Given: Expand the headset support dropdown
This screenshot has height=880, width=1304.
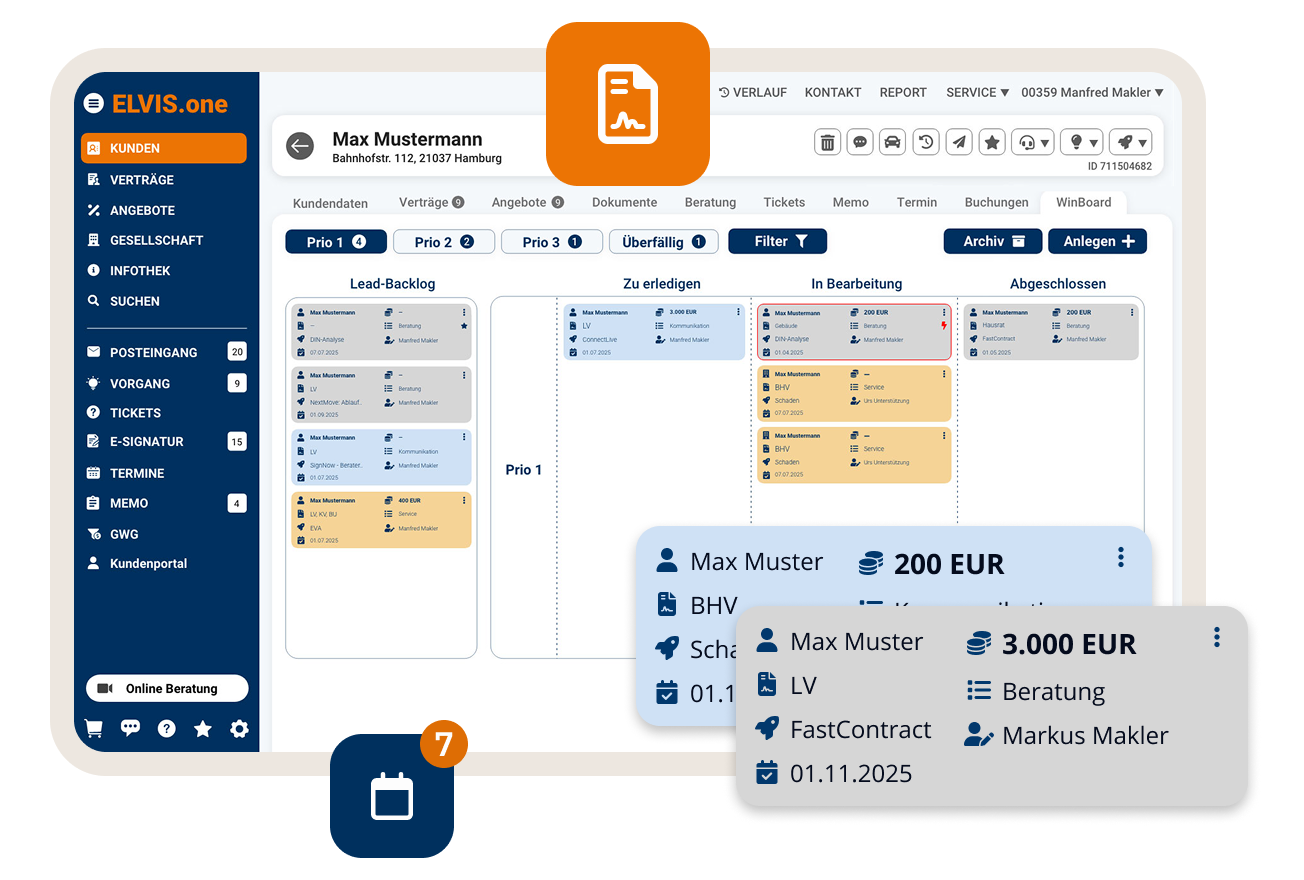Looking at the screenshot, I should pyautogui.click(x=1033, y=142).
